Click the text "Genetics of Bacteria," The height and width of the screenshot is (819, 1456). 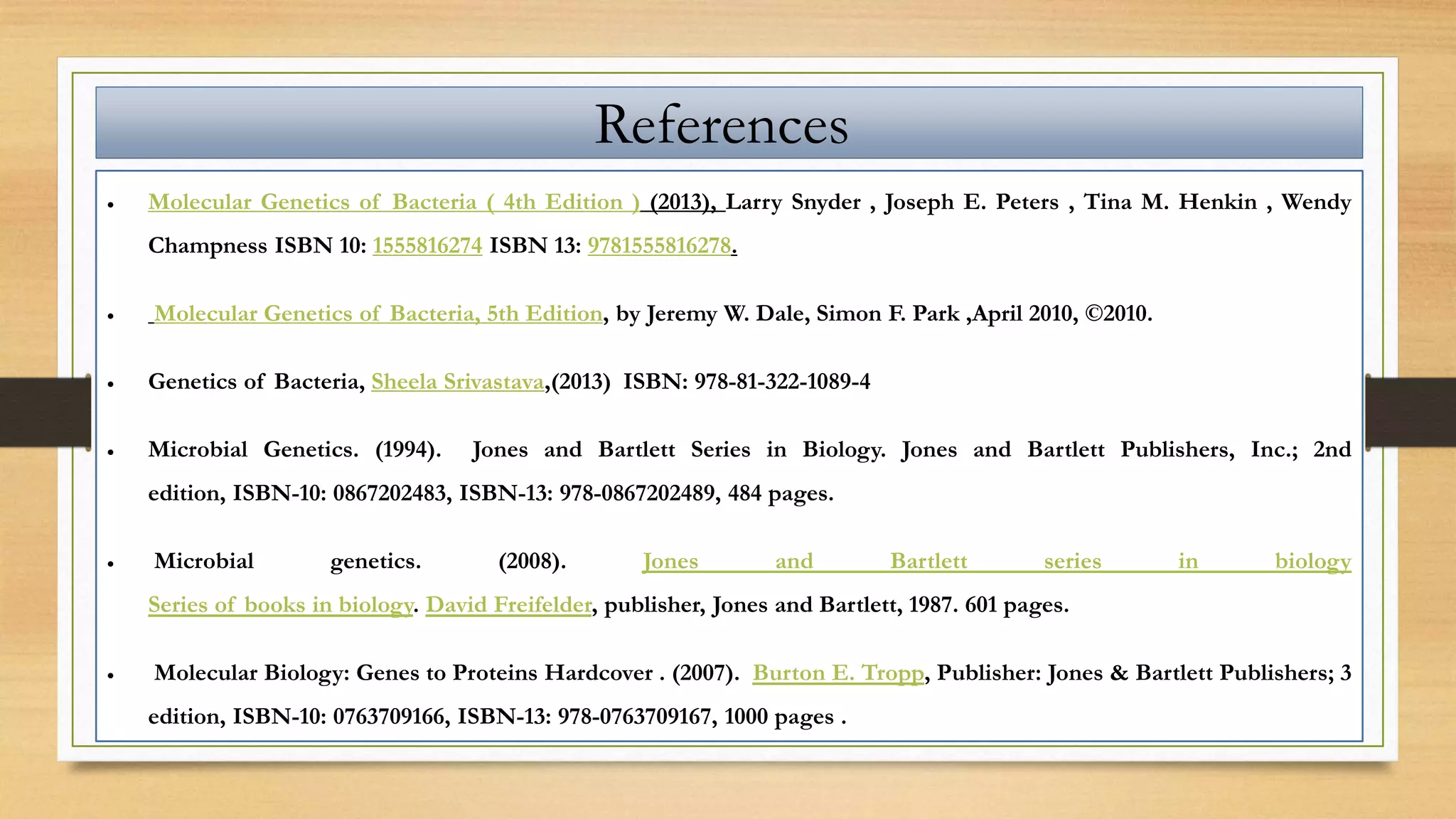coord(256,382)
